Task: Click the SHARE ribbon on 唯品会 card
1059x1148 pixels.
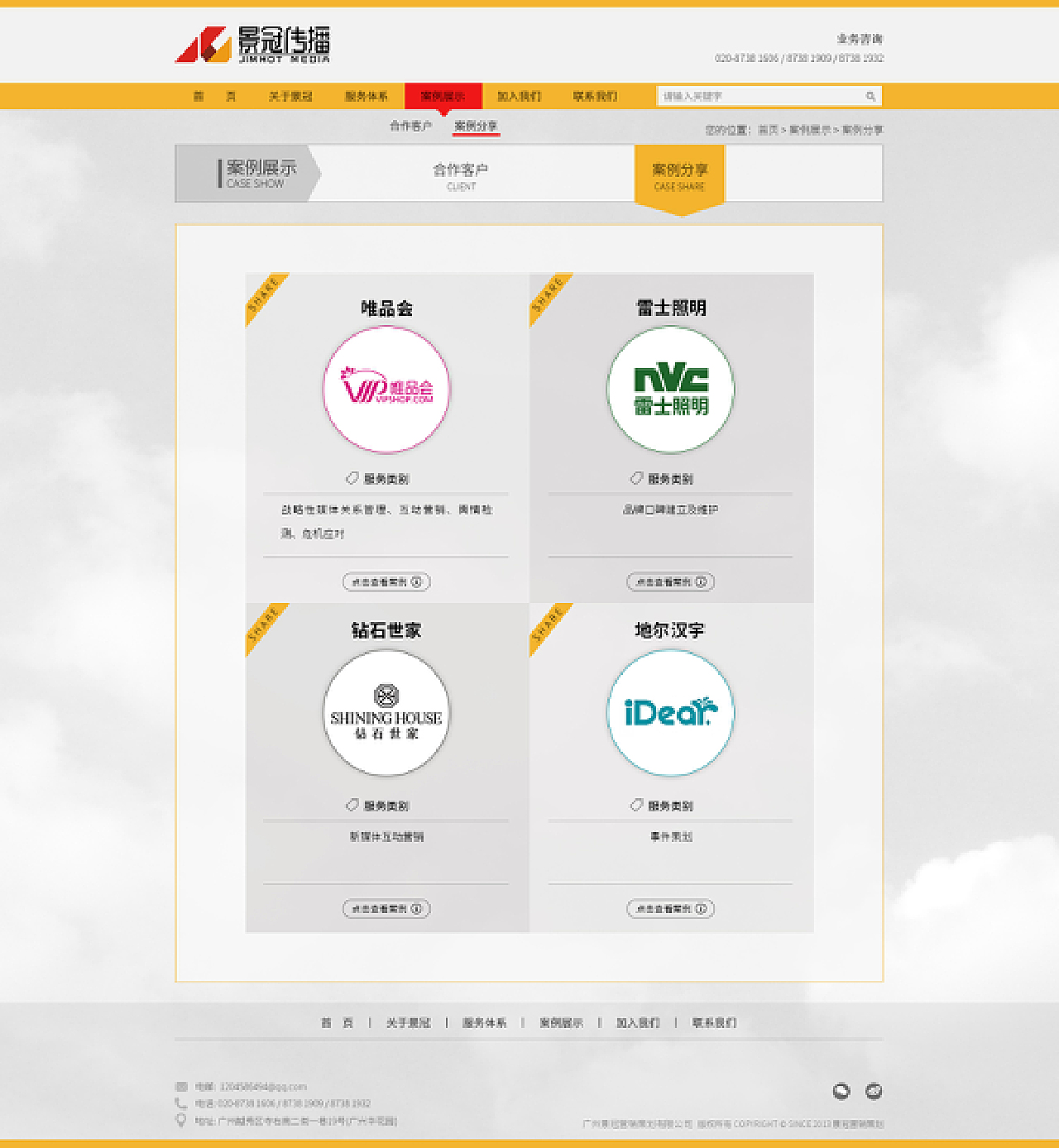Action: click(263, 294)
